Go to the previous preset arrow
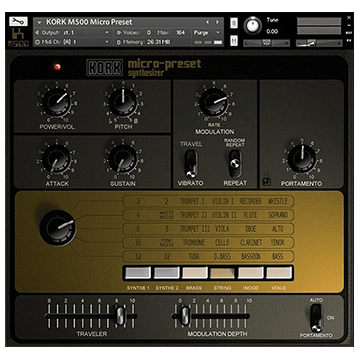The image size is (360, 360). click(207, 22)
